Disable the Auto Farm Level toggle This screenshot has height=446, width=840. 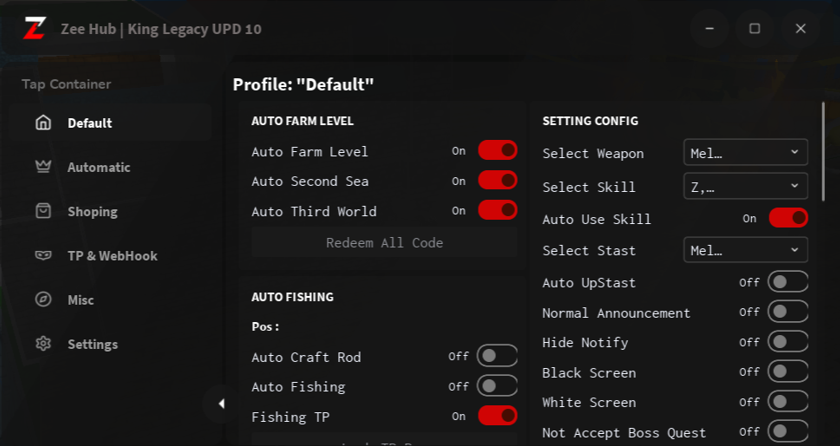497,151
